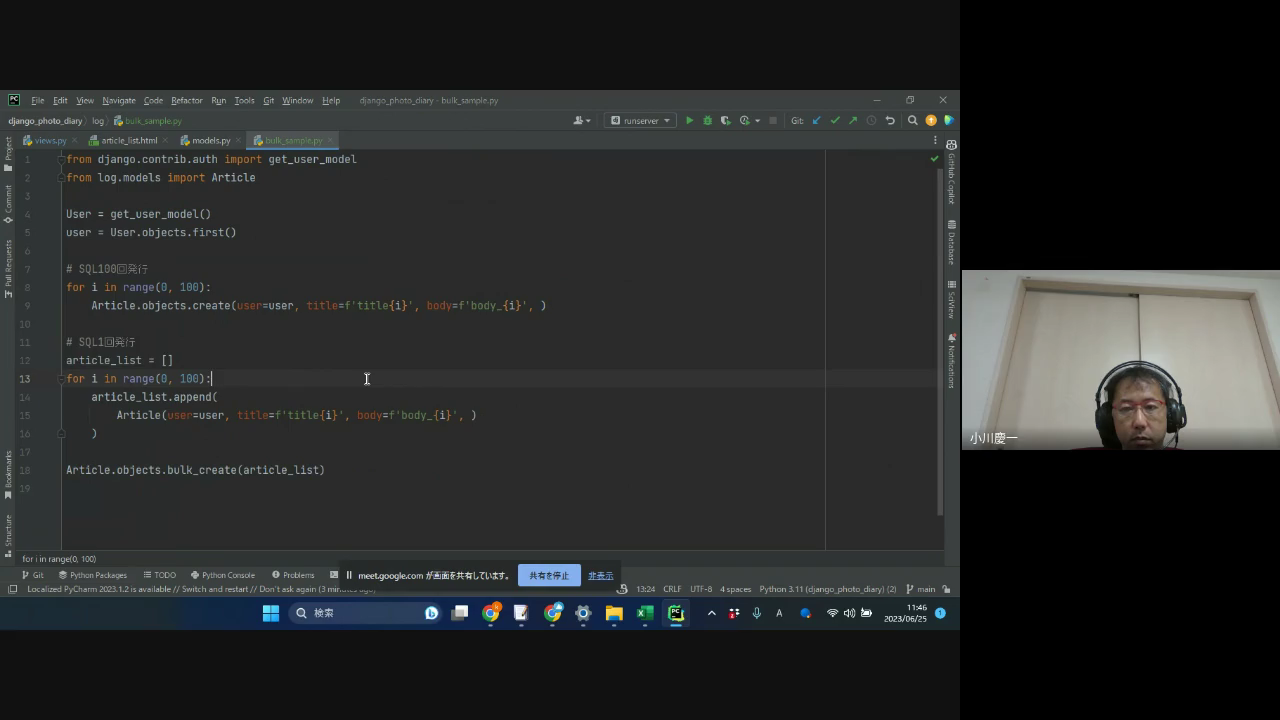Open the Refactor menu
Image resolution: width=1280 pixels, height=720 pixels.
(186, 101)
